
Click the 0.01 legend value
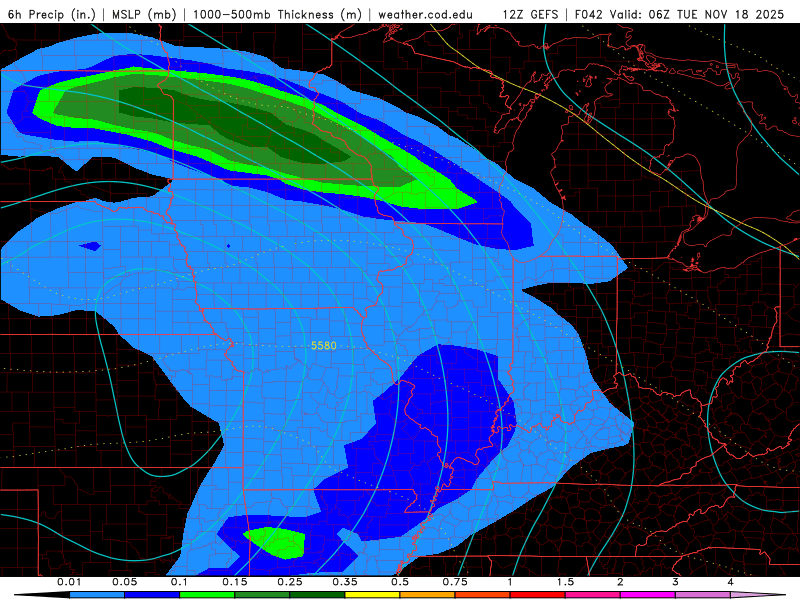[x=69, y=582]
